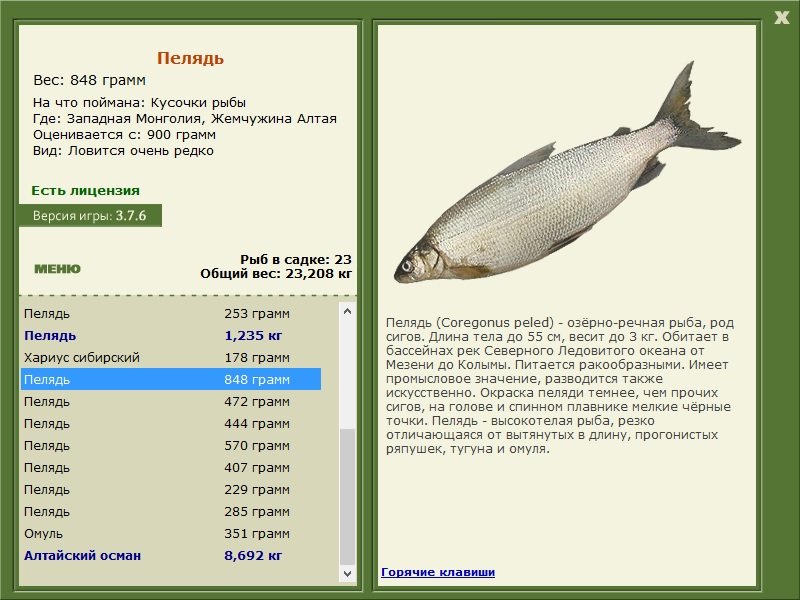Select highlighted Пелядь 848 грамм row

coord(171,380)
